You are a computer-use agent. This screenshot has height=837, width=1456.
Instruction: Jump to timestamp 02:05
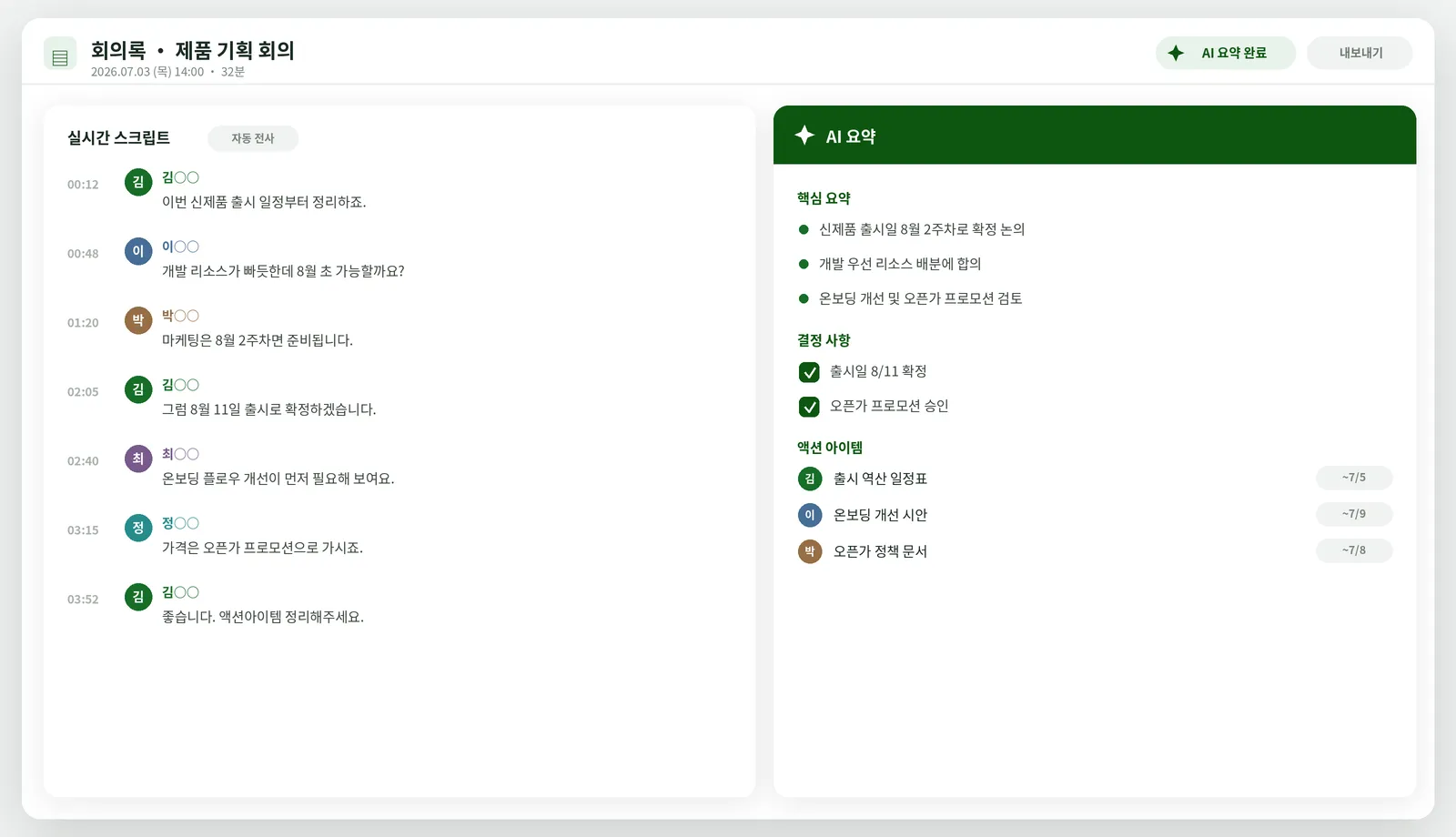tap(83, 392)
